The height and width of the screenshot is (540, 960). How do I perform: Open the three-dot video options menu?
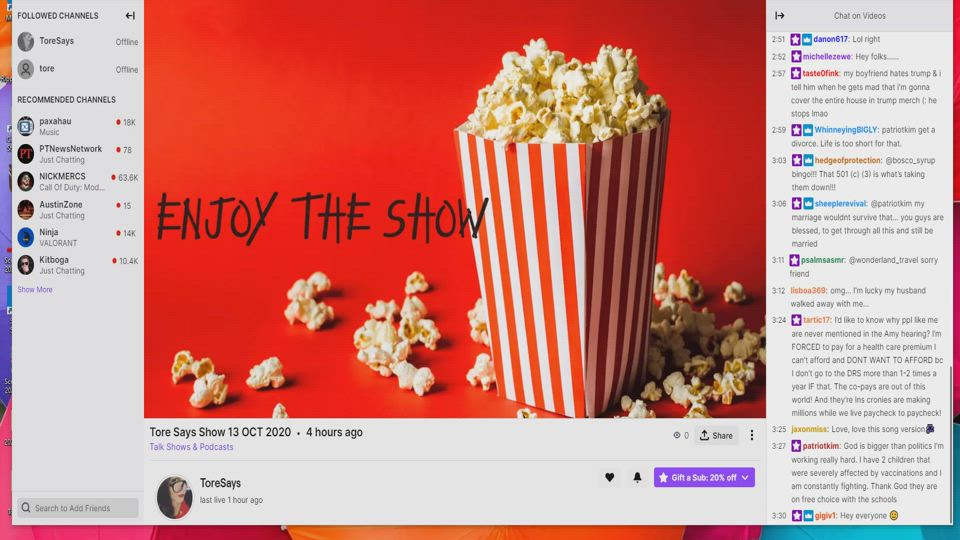[x=752, y=435]
